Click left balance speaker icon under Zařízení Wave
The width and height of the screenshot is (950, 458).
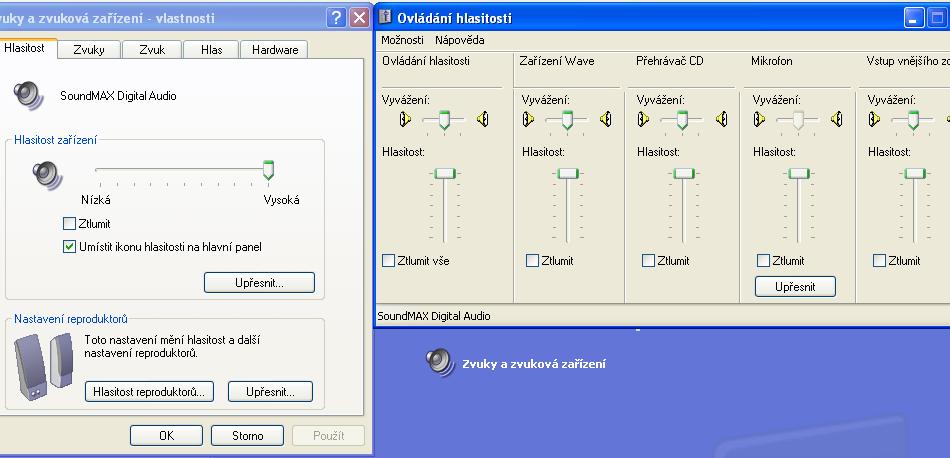click(x=528, y=119)
